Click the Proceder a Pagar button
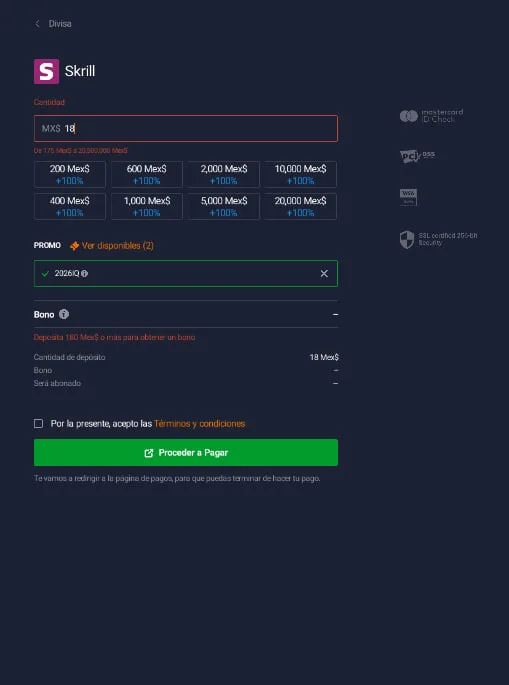 tap(186, 453)
